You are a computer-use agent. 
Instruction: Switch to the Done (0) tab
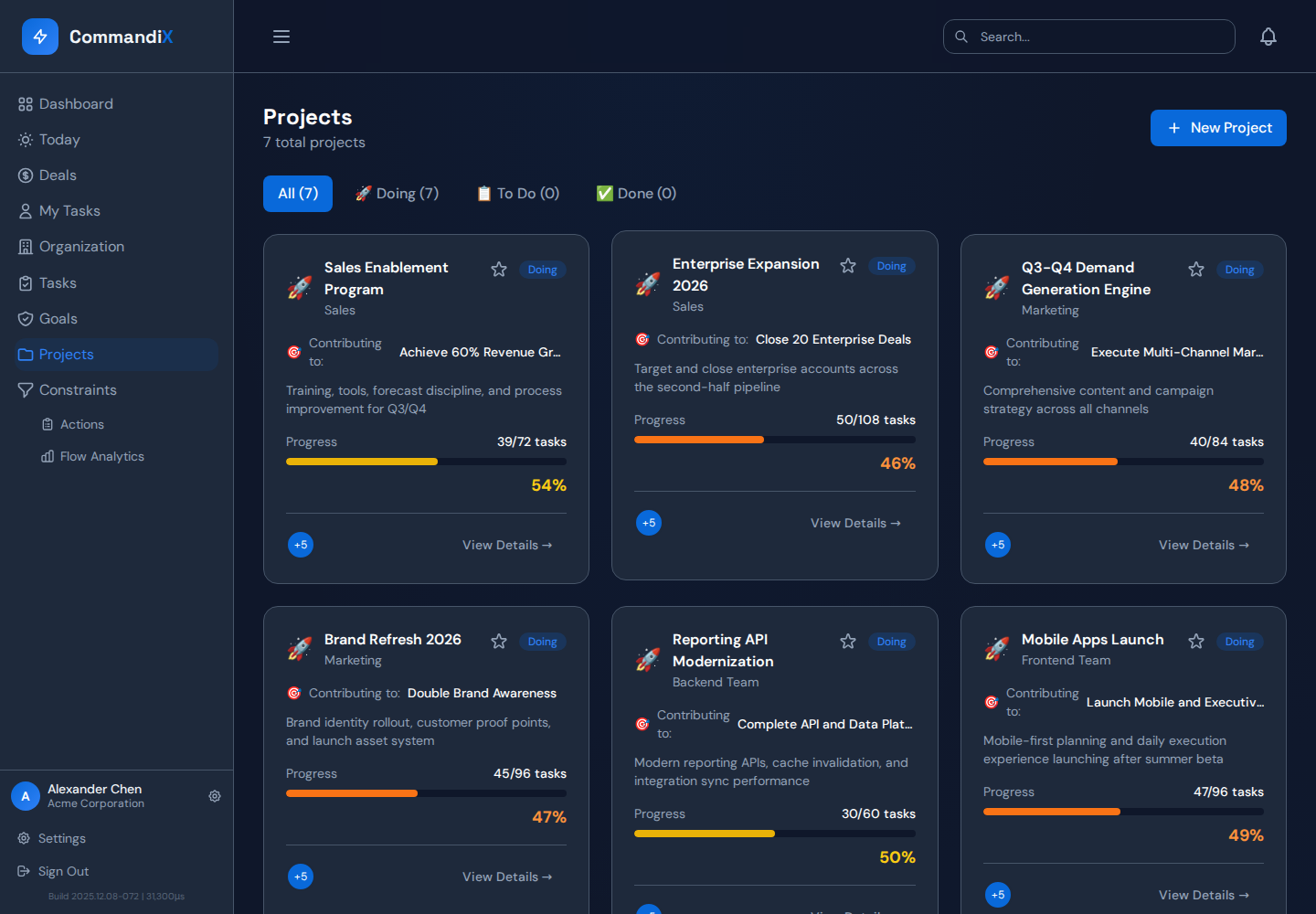(636, 194)
